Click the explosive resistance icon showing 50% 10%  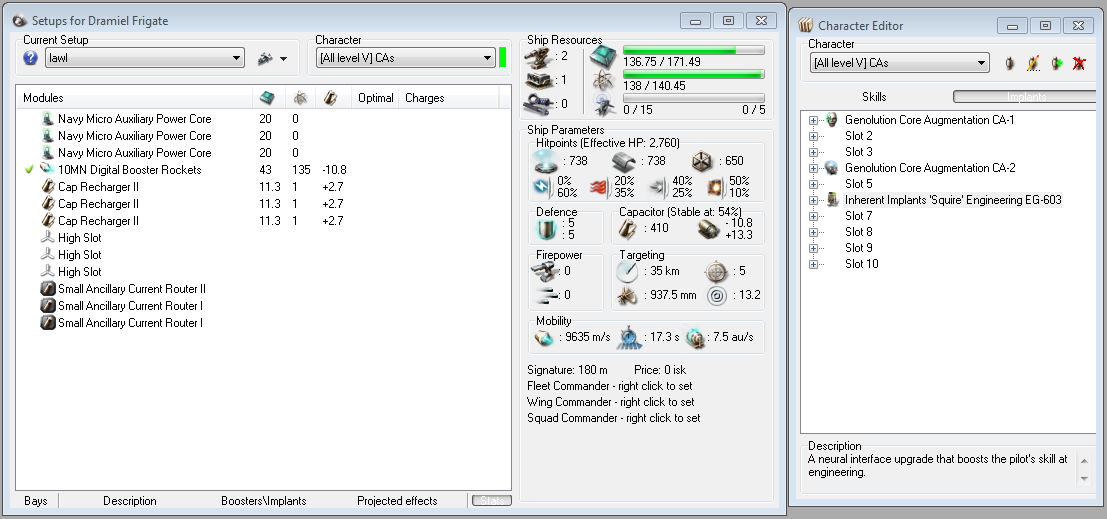(716, 187)
